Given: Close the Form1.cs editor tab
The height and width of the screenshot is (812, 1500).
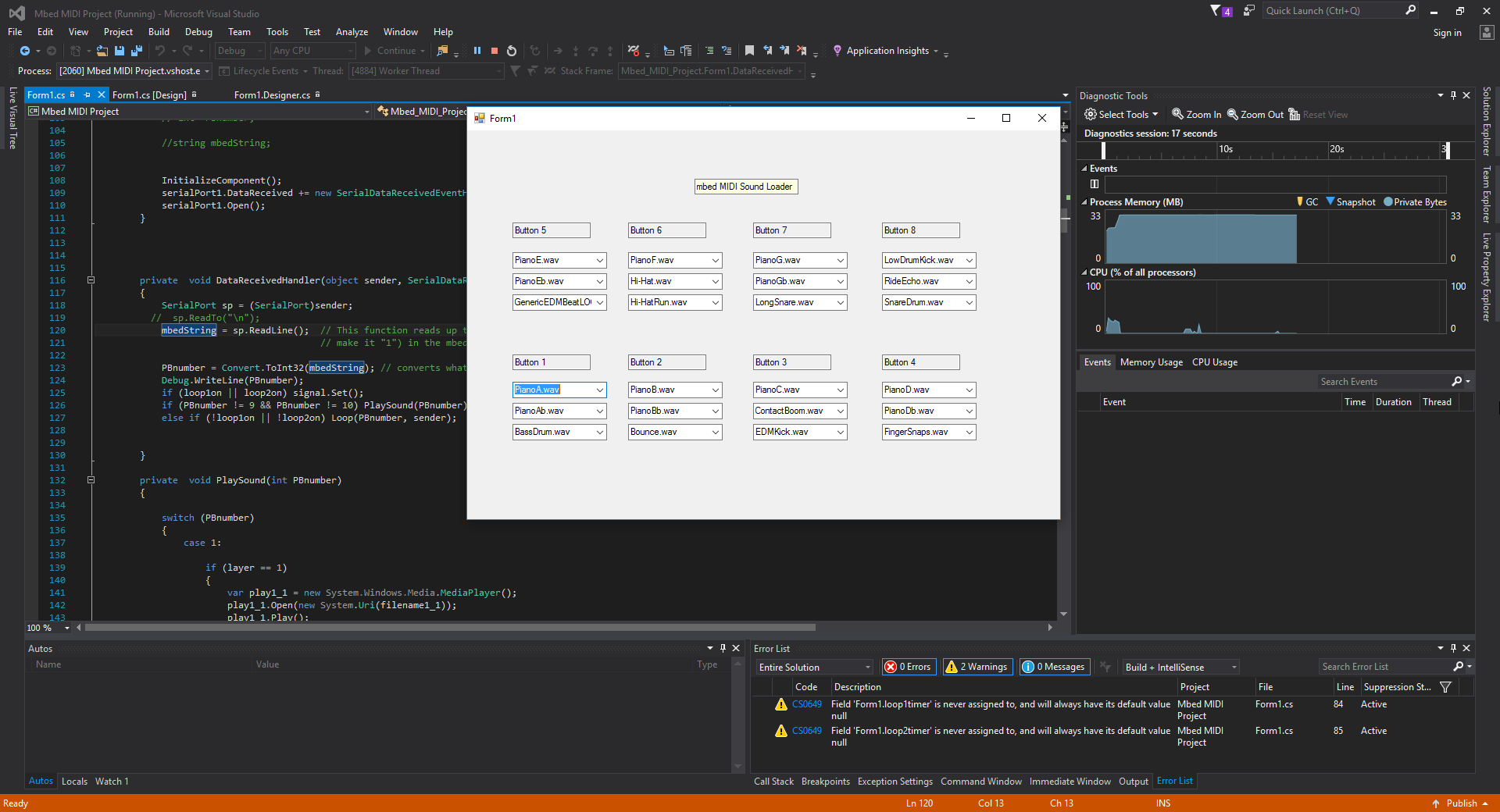Looking at the screenshot, I should coord(102,95).
